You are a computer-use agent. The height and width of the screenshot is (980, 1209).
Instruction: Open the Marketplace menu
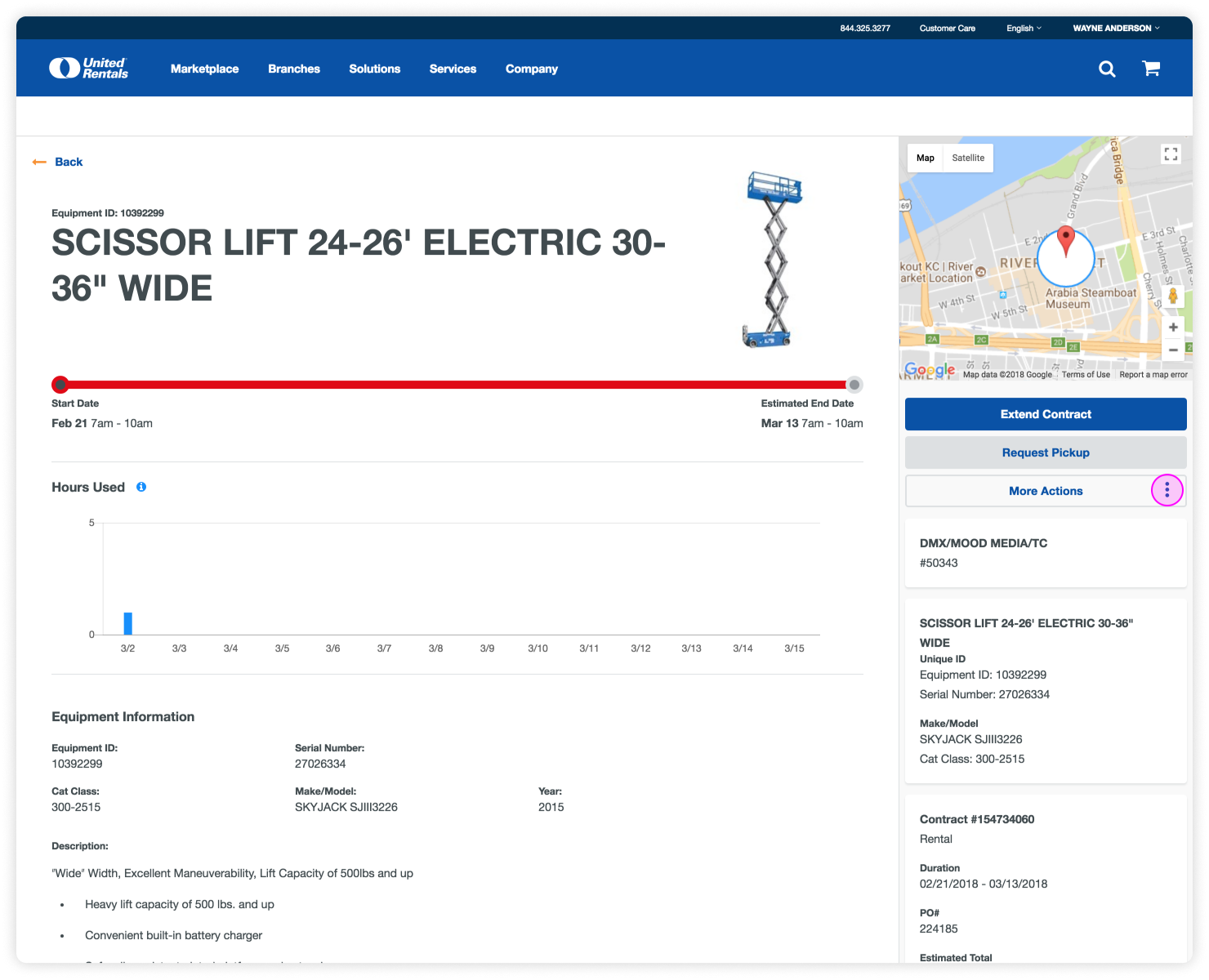[204, 69]
